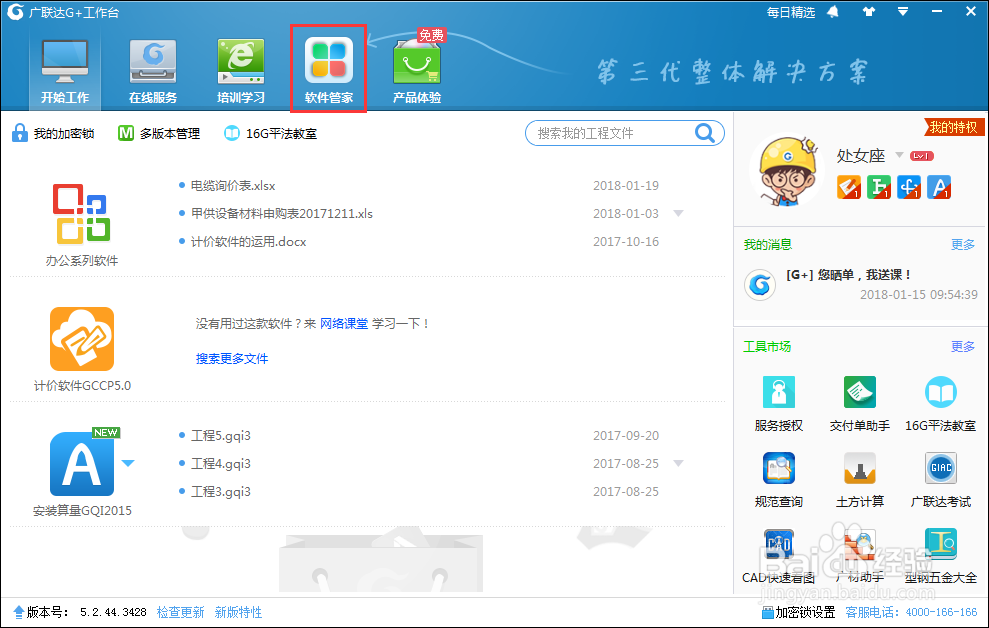Screen dimensions: 989x628
Task: Open the 服务授权 tool
Action: point(779,404)
